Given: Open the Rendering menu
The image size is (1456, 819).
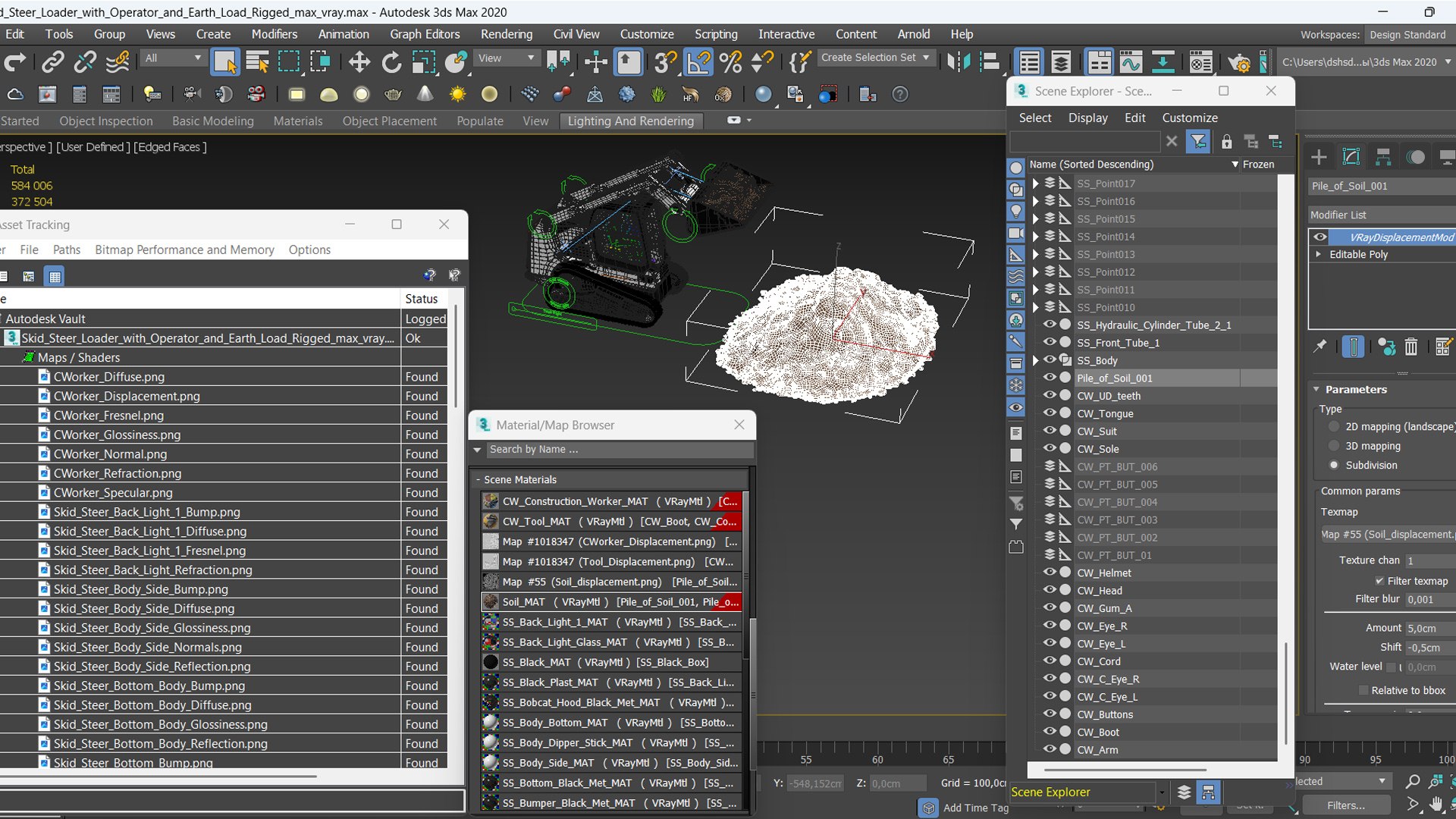Looking at the screenshot, I should 506,34.
